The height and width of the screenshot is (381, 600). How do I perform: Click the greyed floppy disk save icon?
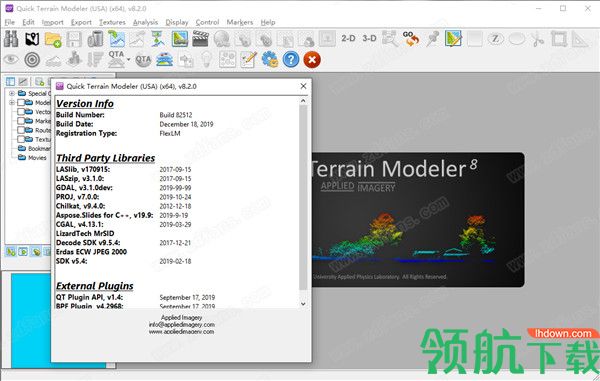pos(74,39)
